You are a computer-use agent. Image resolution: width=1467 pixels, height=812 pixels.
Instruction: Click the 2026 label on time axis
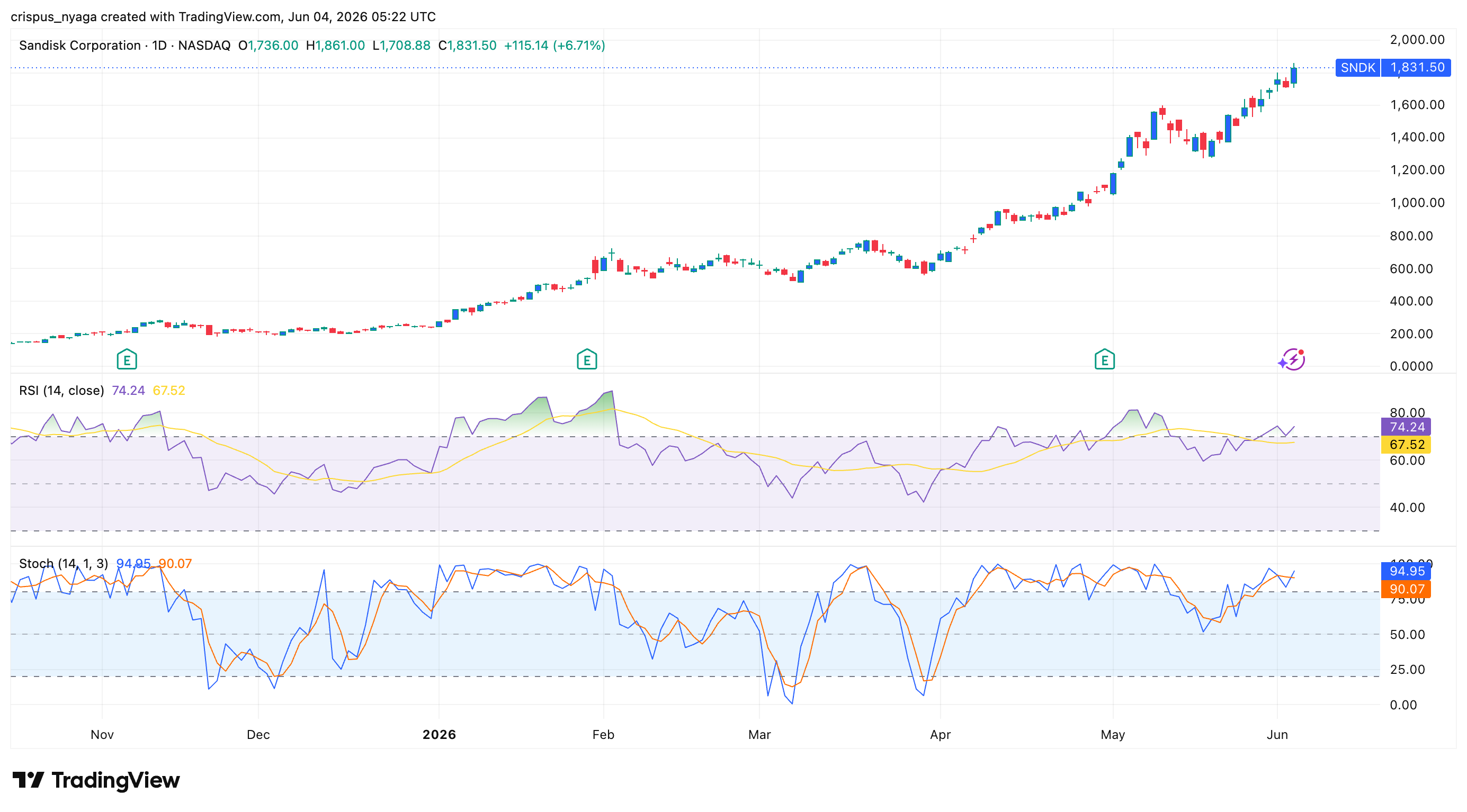(439, 735)
